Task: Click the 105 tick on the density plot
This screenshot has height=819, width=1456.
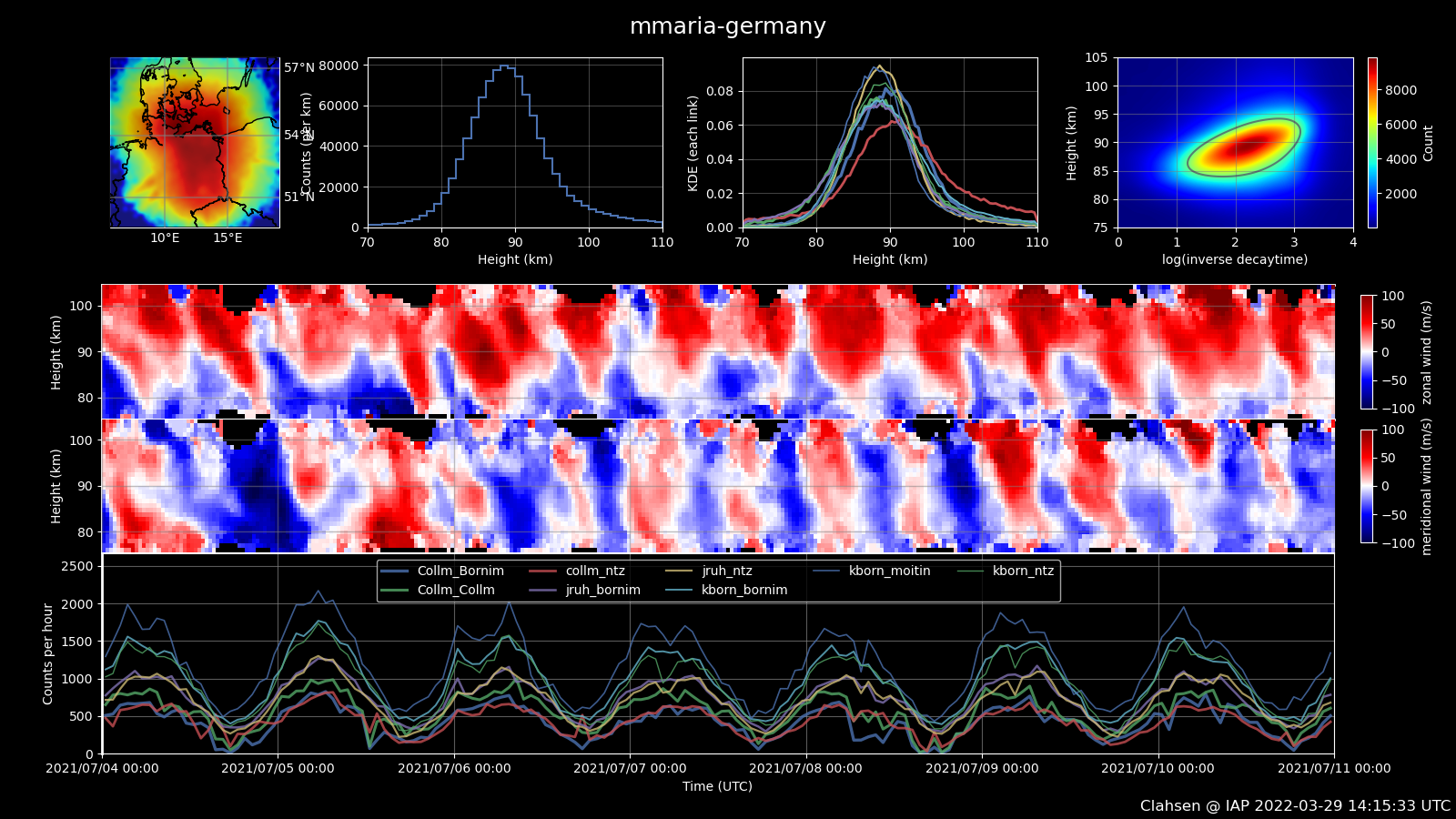Action: tap(1097, 58)
